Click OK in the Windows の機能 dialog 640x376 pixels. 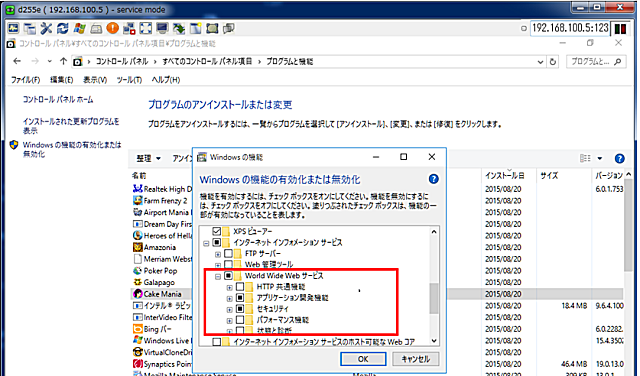(x=363, y=359)
